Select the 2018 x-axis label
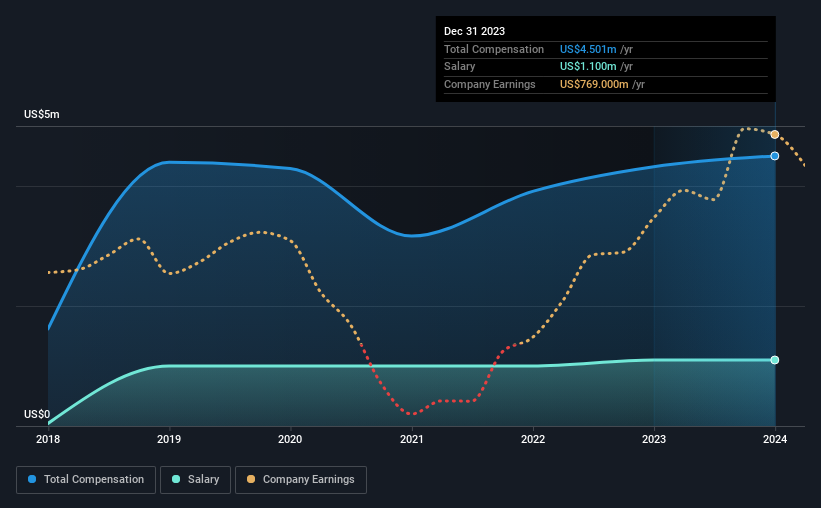Image resolution: width=821 pixels, height=508 pixels. 48,439
